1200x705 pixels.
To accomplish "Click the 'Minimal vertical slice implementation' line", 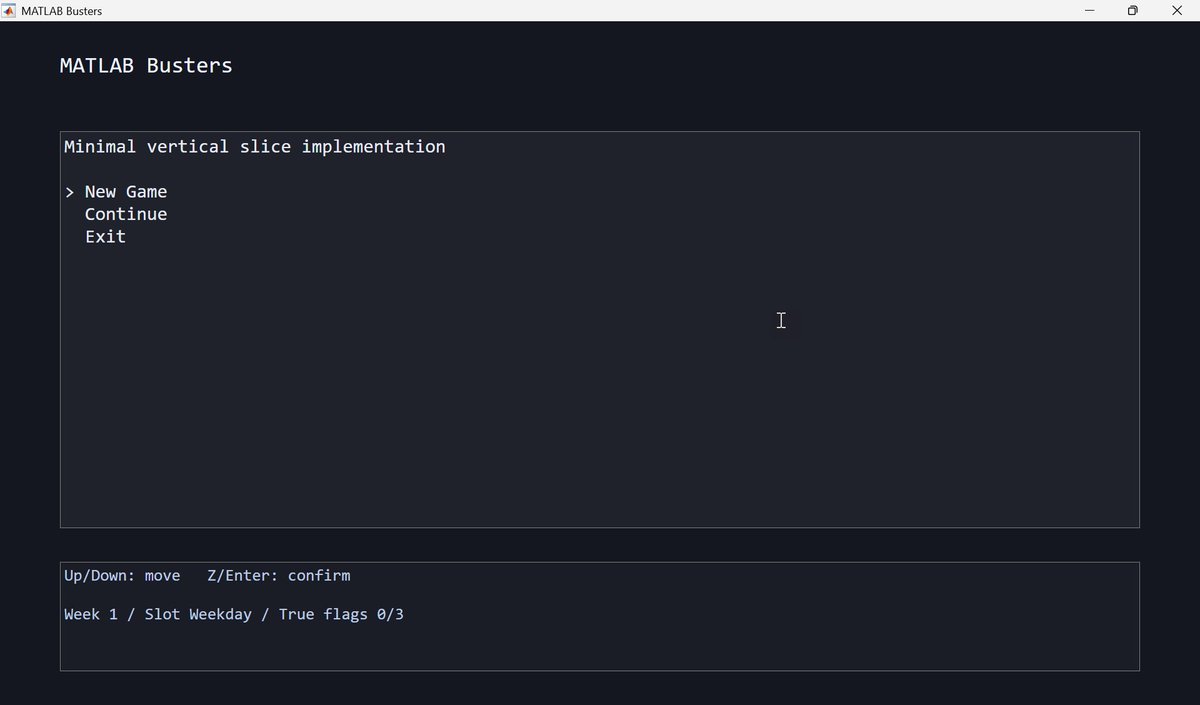I will 255,147.
